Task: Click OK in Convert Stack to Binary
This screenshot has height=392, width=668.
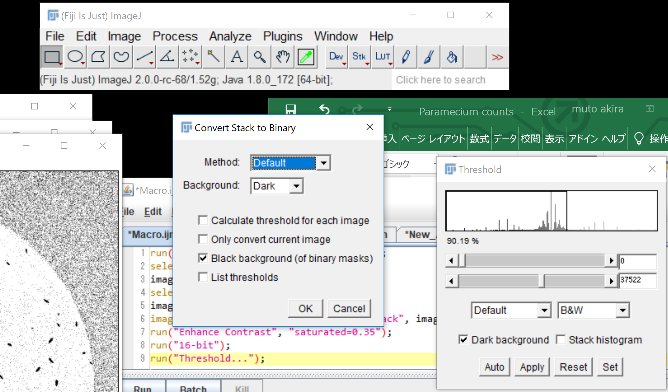Action: [305, 308]
